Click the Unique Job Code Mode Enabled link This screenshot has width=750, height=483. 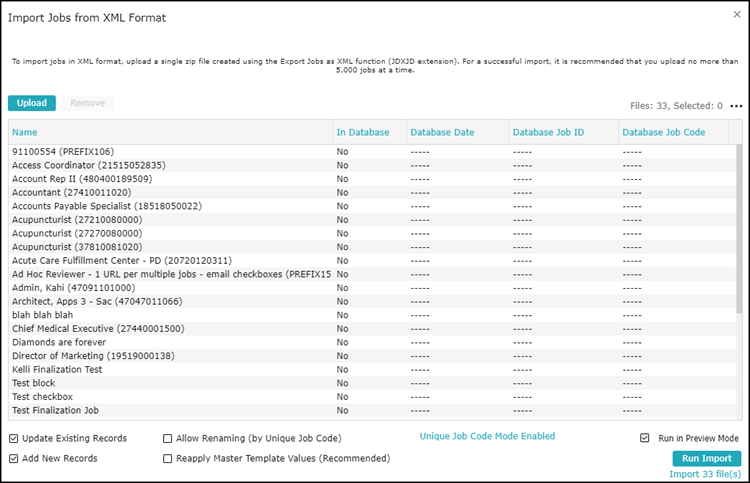(x=487, y=436)
